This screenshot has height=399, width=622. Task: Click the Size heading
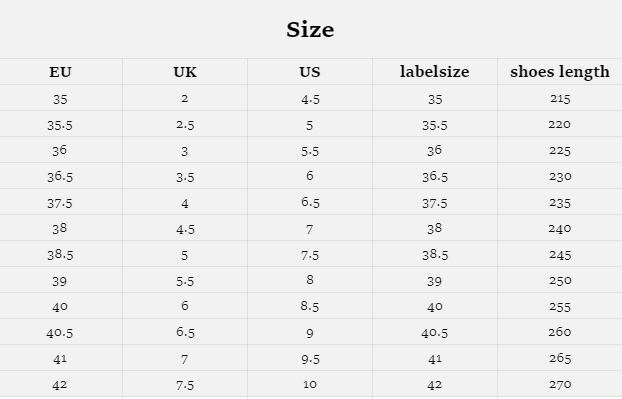310,30
